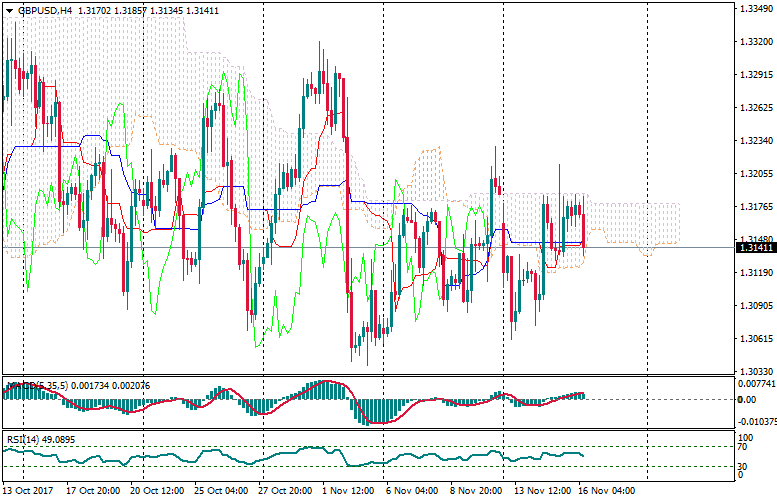Click the RSI 70 level label
This screenshot has height=502, width=777.
pos(744,446)
